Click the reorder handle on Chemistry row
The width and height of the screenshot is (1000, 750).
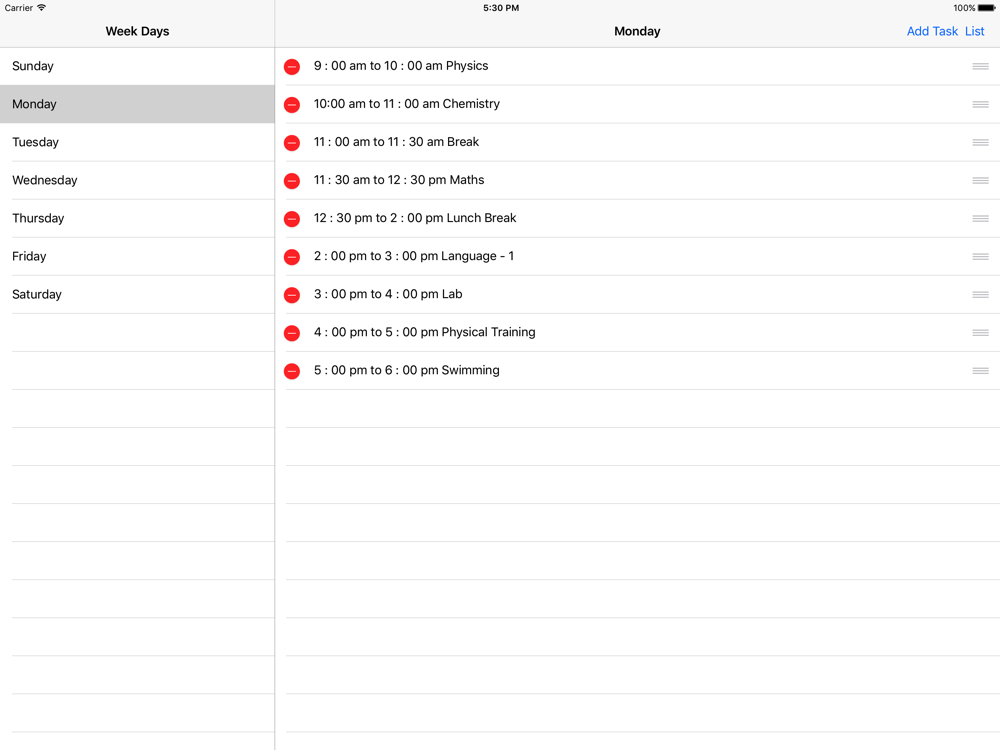coord(980,105)
